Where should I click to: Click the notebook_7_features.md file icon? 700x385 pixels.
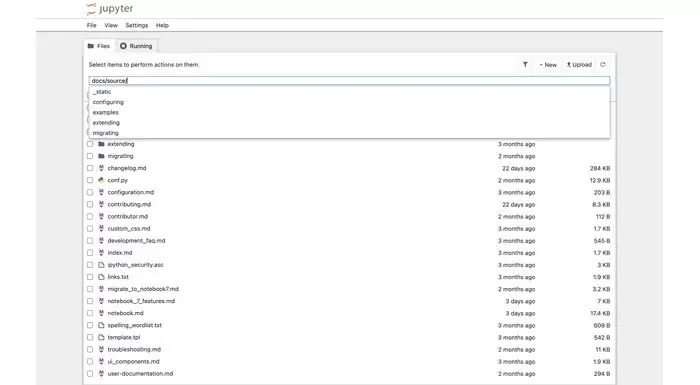101,301
